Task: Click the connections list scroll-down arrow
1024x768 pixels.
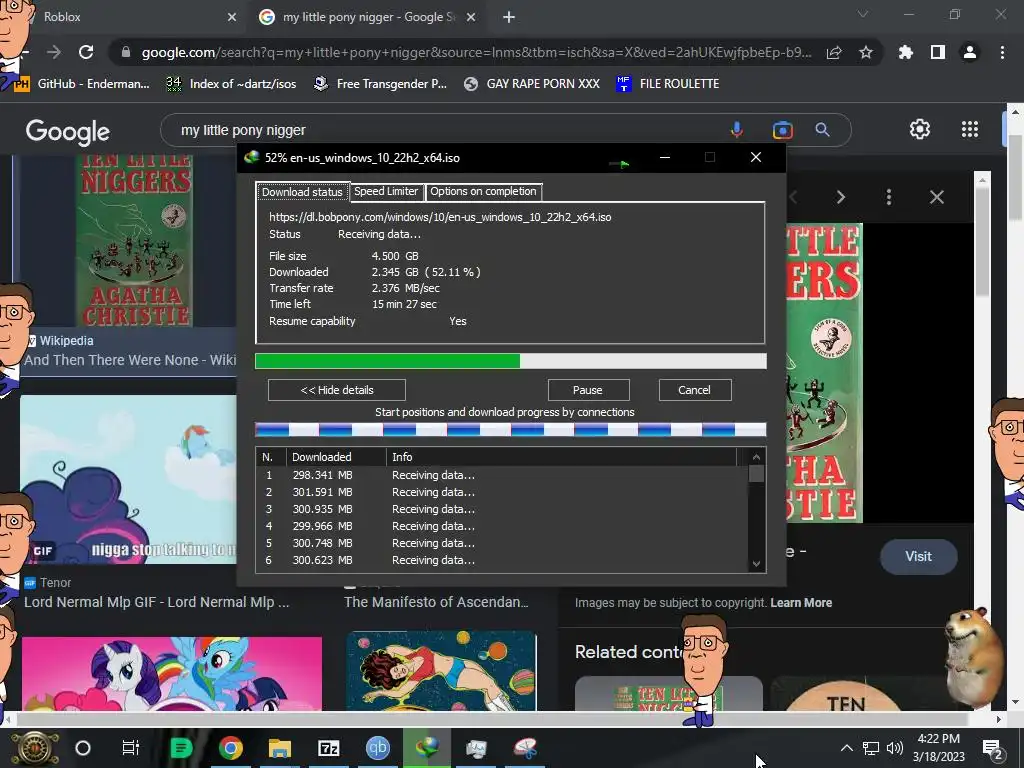Action: point(756,564)
